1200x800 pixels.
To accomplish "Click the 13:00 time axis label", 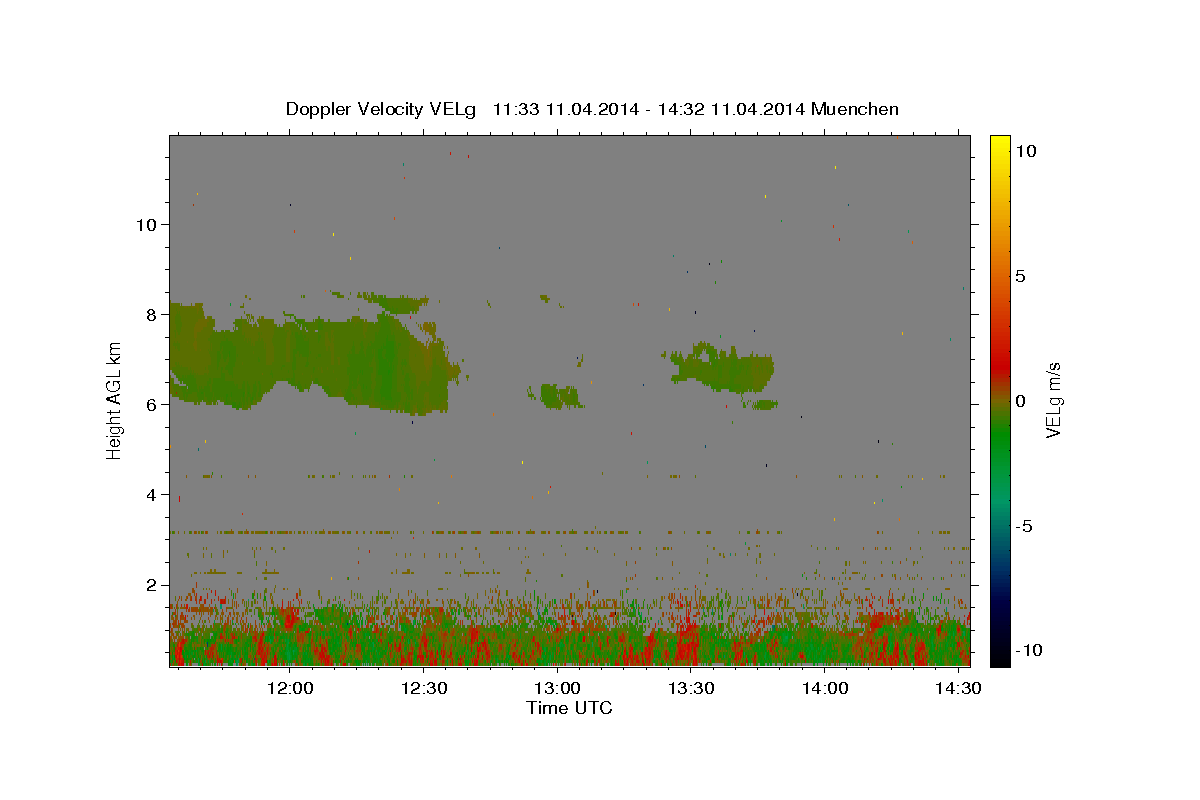I will point(558,688).
